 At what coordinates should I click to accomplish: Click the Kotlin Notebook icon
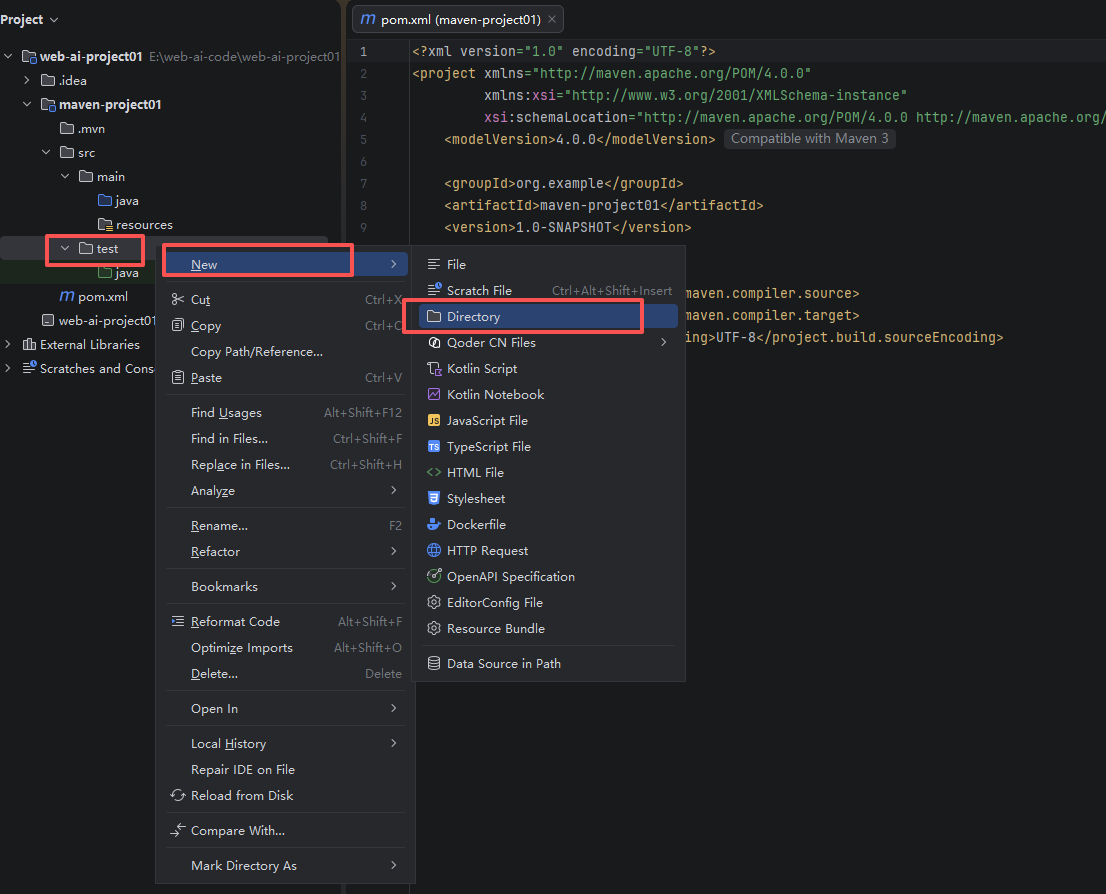[x=434, y=394]
